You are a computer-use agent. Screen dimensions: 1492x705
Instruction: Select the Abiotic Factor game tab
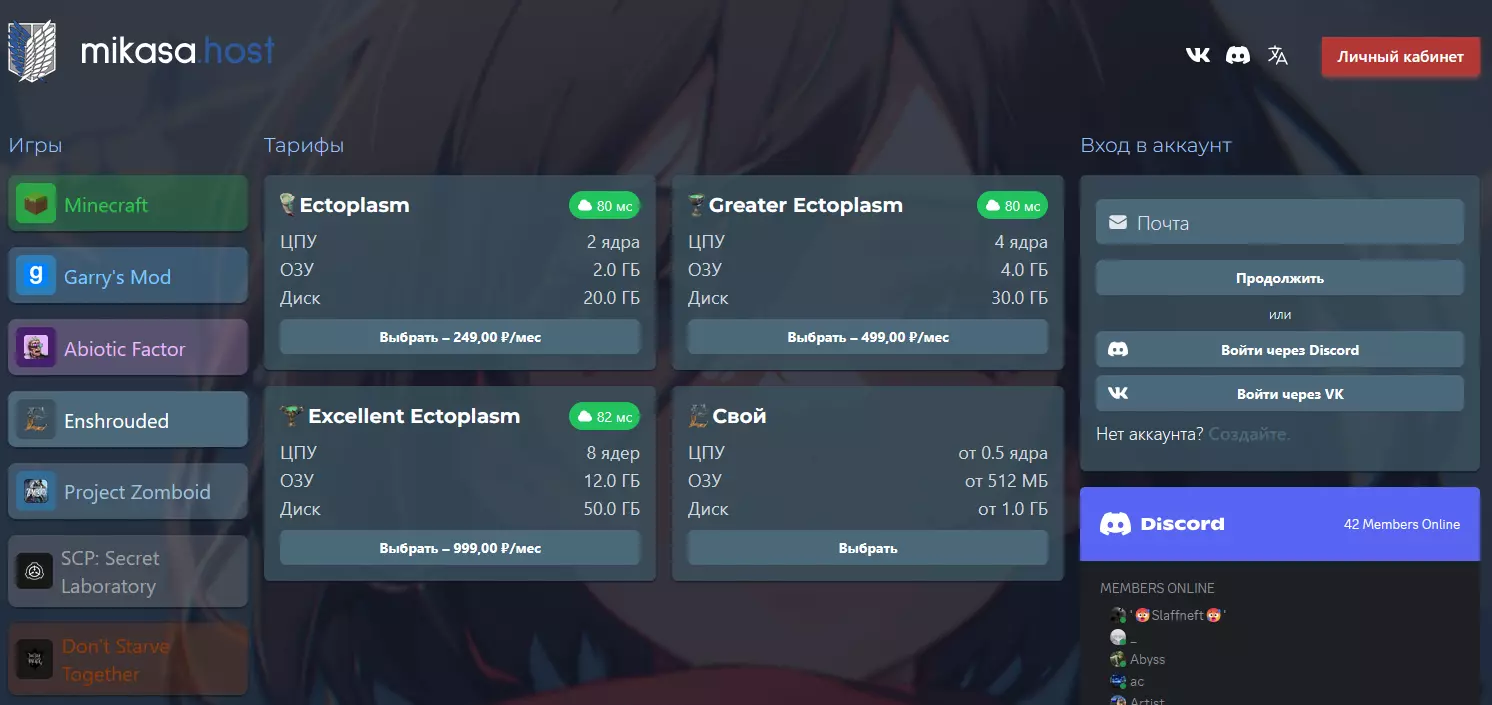pos(128,348)
